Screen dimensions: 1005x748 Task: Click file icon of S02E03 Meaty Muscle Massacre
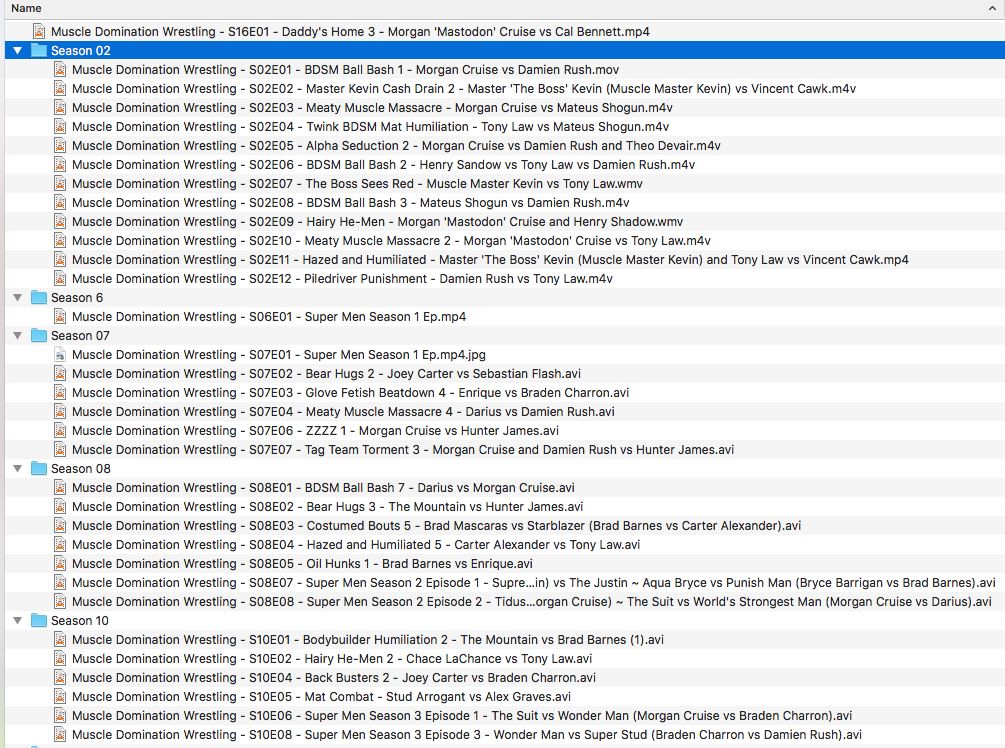coord(60,108)
